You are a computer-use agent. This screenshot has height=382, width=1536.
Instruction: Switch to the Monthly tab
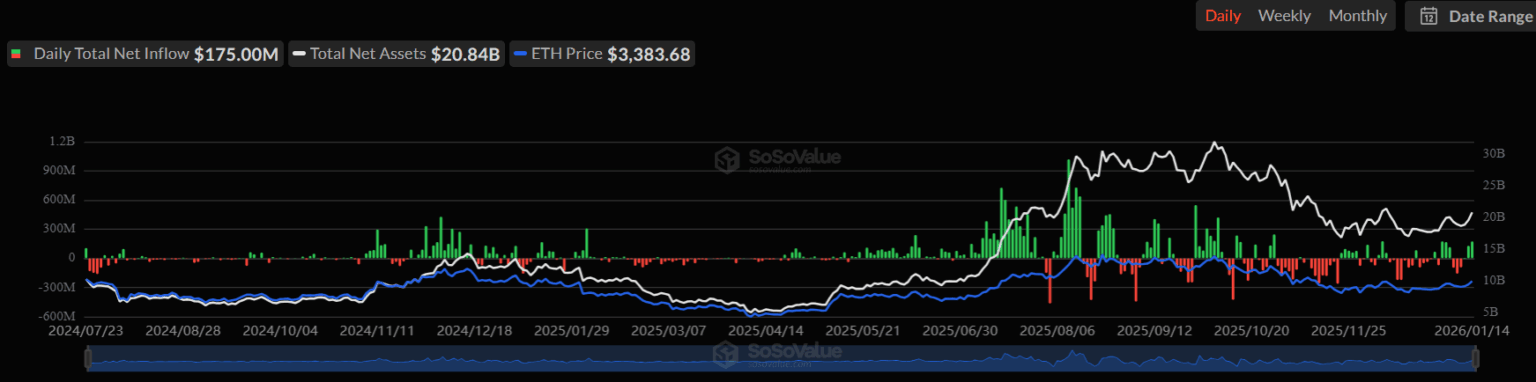click(x=1357, y=15)
